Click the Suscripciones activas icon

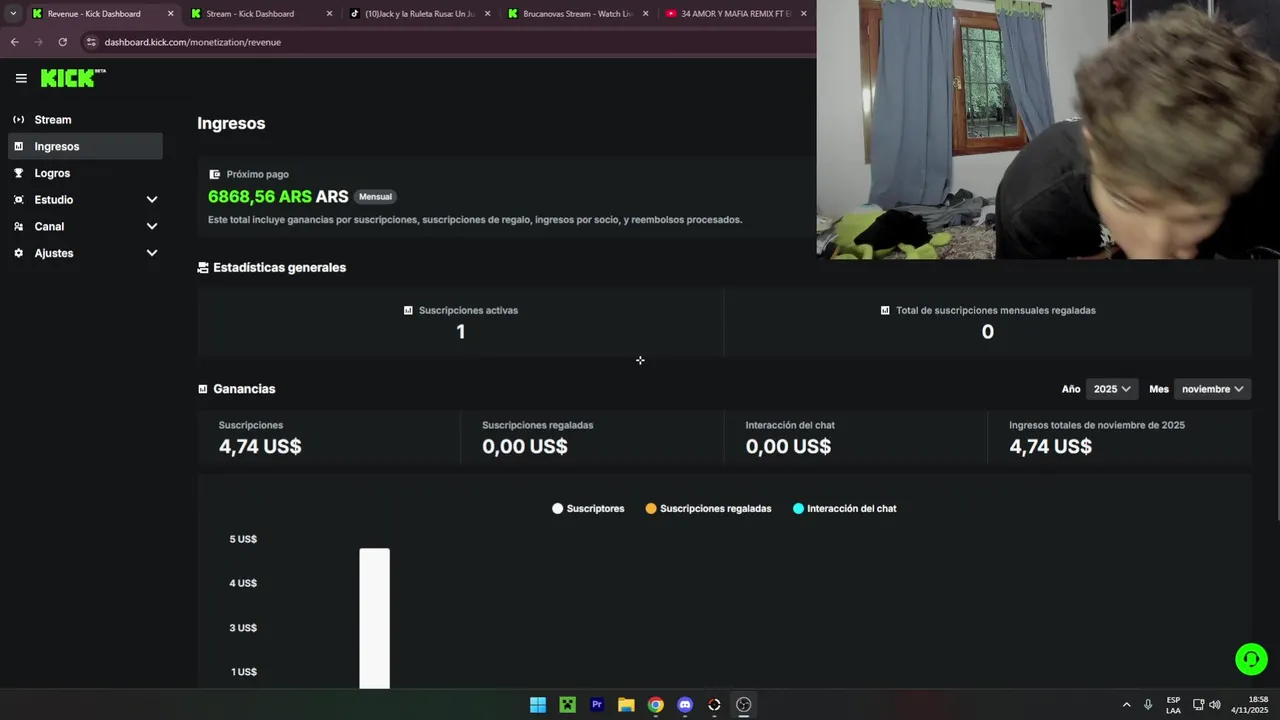(408, 311)
